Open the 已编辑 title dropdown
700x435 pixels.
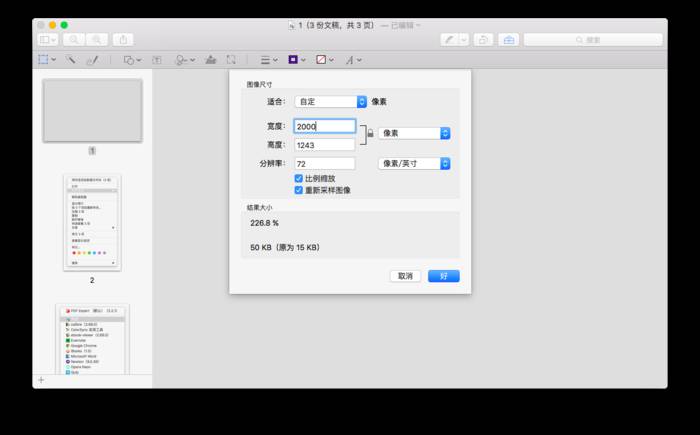tap(404, 25)
